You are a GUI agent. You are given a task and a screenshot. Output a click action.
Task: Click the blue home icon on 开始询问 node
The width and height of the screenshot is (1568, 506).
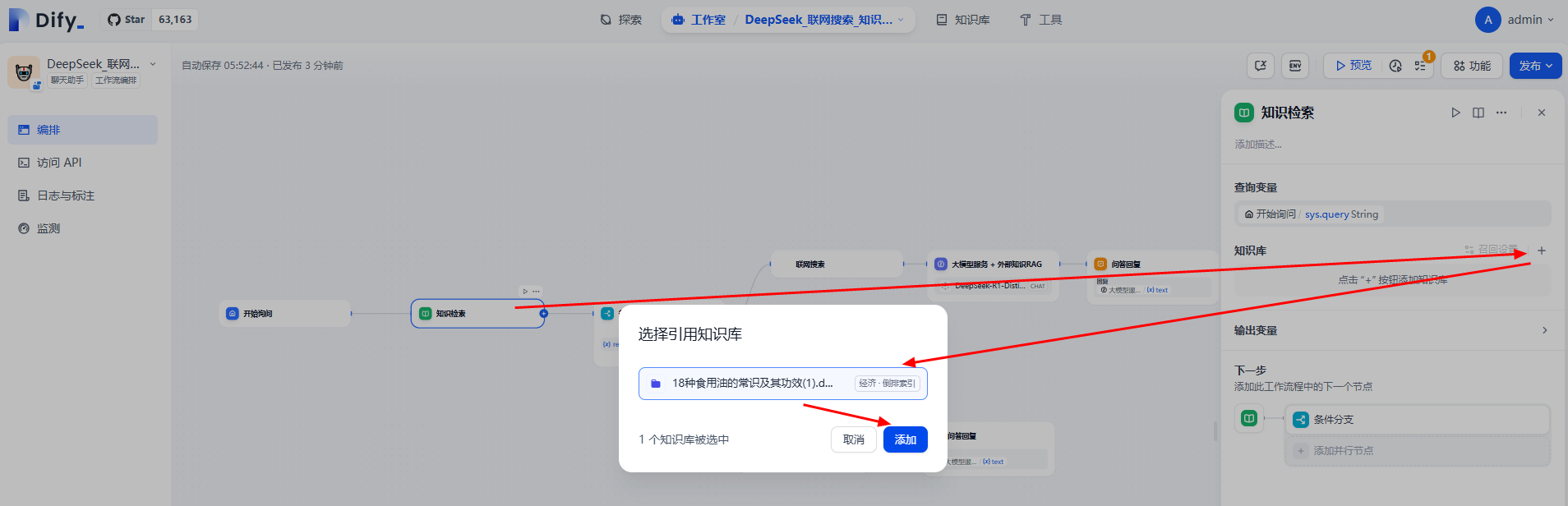(x=233, y=313)
